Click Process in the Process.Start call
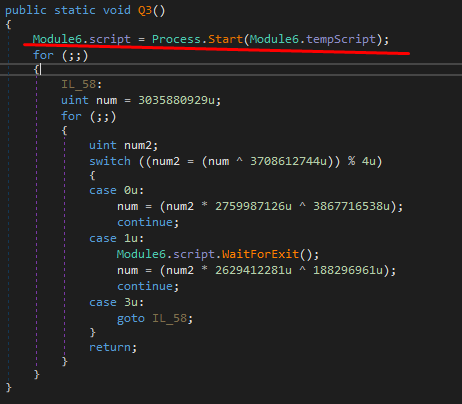Screen dimensions: 462x404 click(x=176, y=39)
